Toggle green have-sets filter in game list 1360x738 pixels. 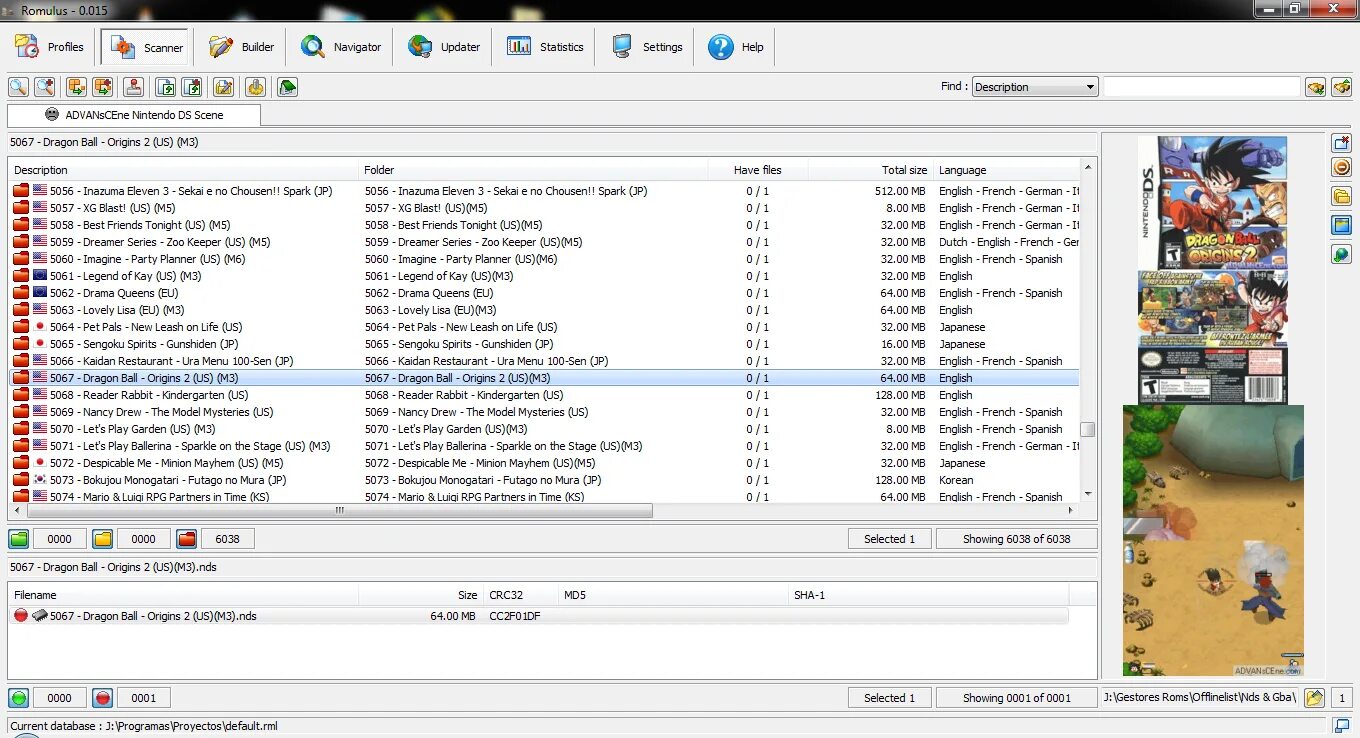[19, 539]
